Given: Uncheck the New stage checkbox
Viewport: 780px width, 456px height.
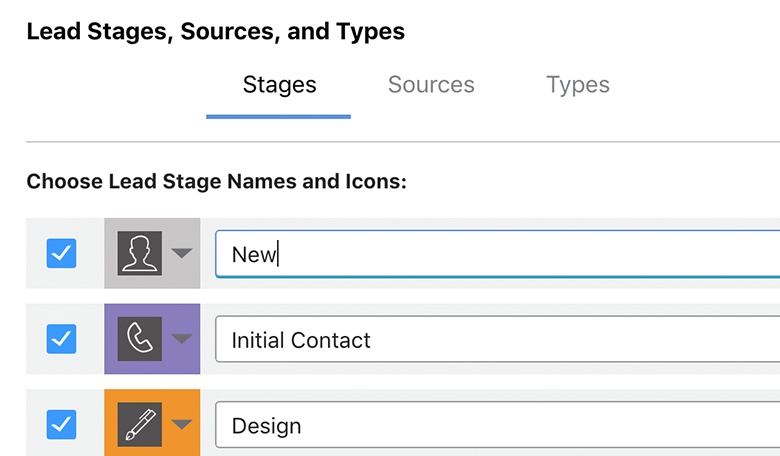Looking at the screenshot, I should [x=62, y=254].
